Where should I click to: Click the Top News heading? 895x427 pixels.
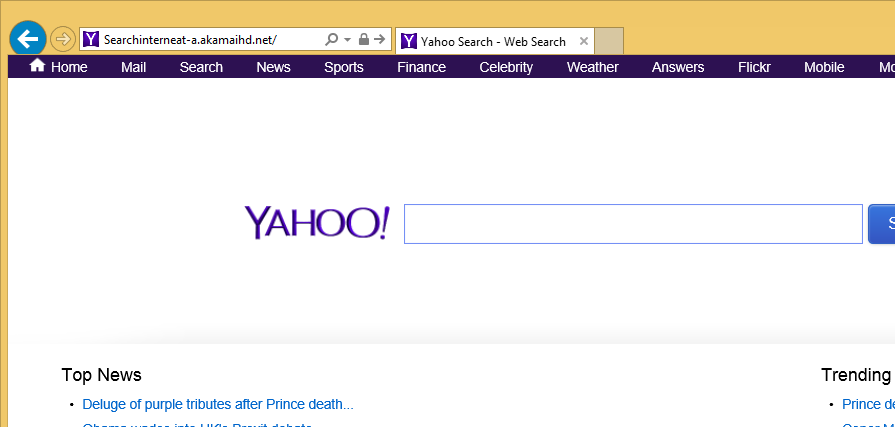[x=102, y=375]
